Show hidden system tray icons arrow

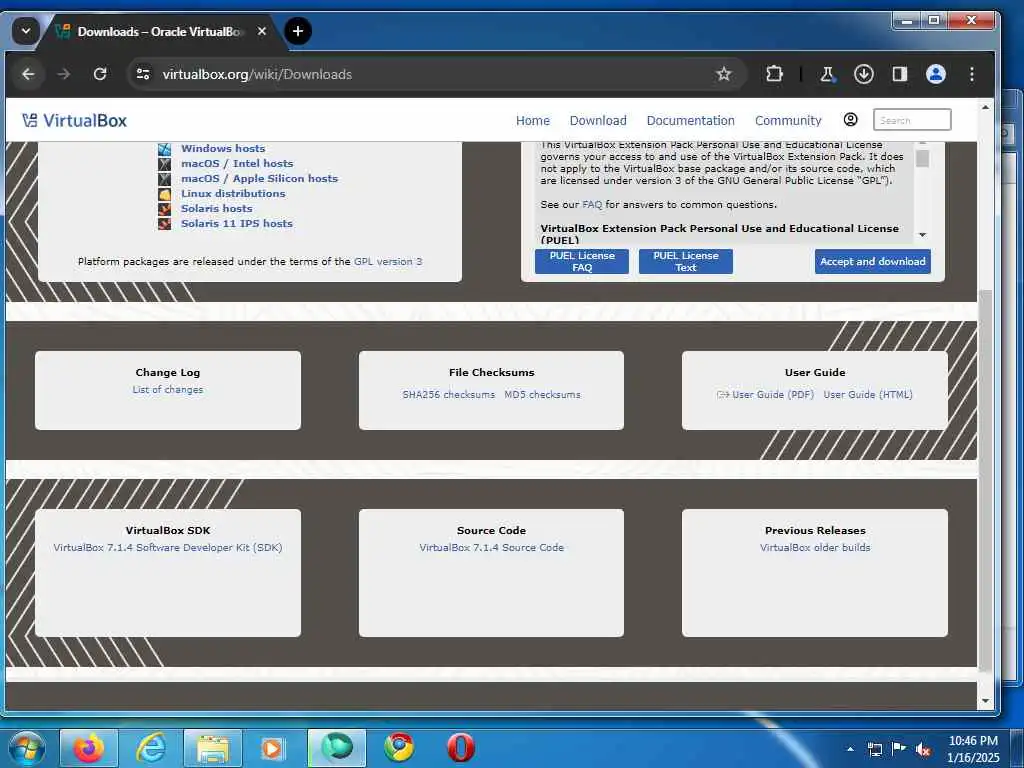click(850, 750)
